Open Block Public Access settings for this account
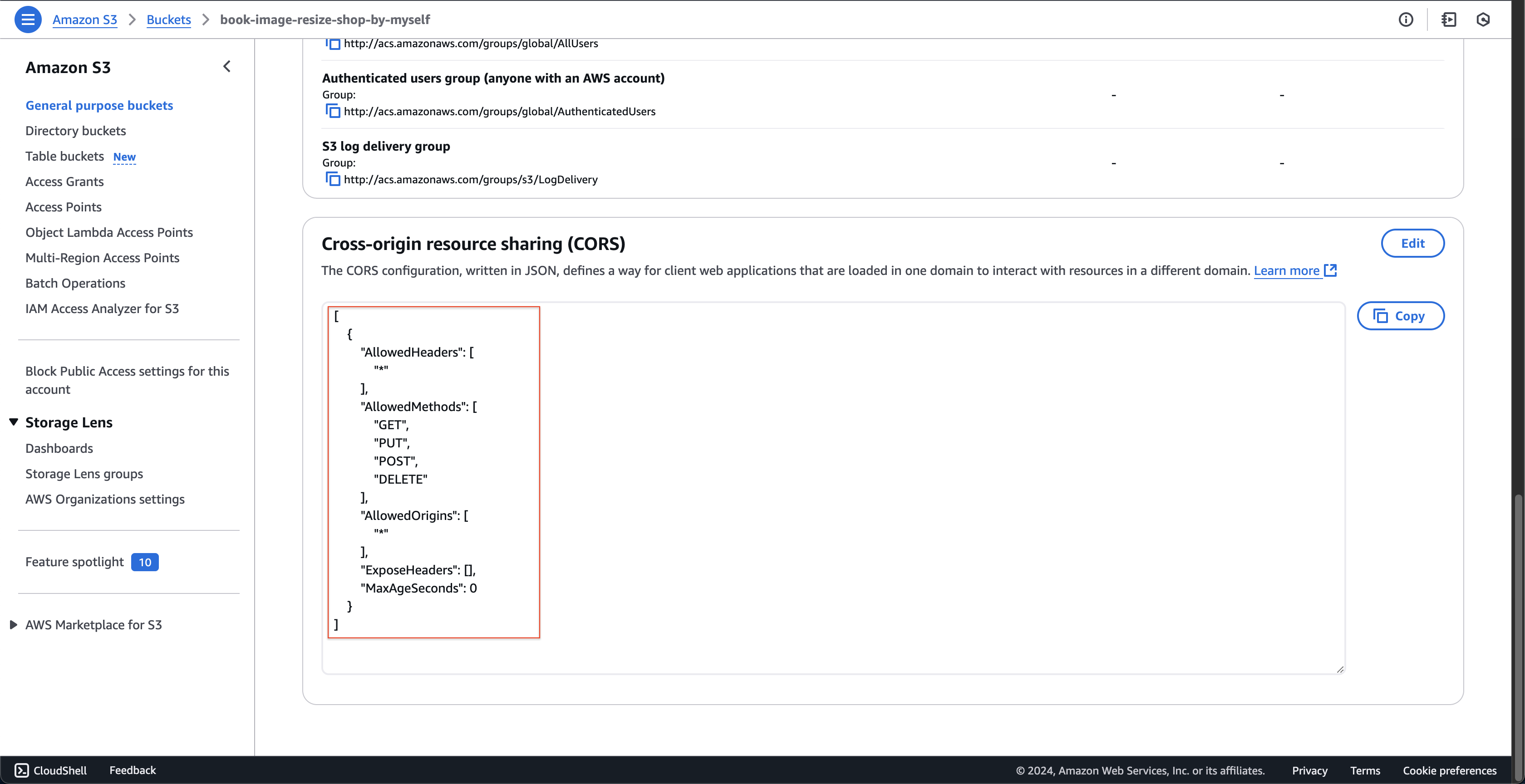Screen dimensions: 1525x784 coord(127,380)
